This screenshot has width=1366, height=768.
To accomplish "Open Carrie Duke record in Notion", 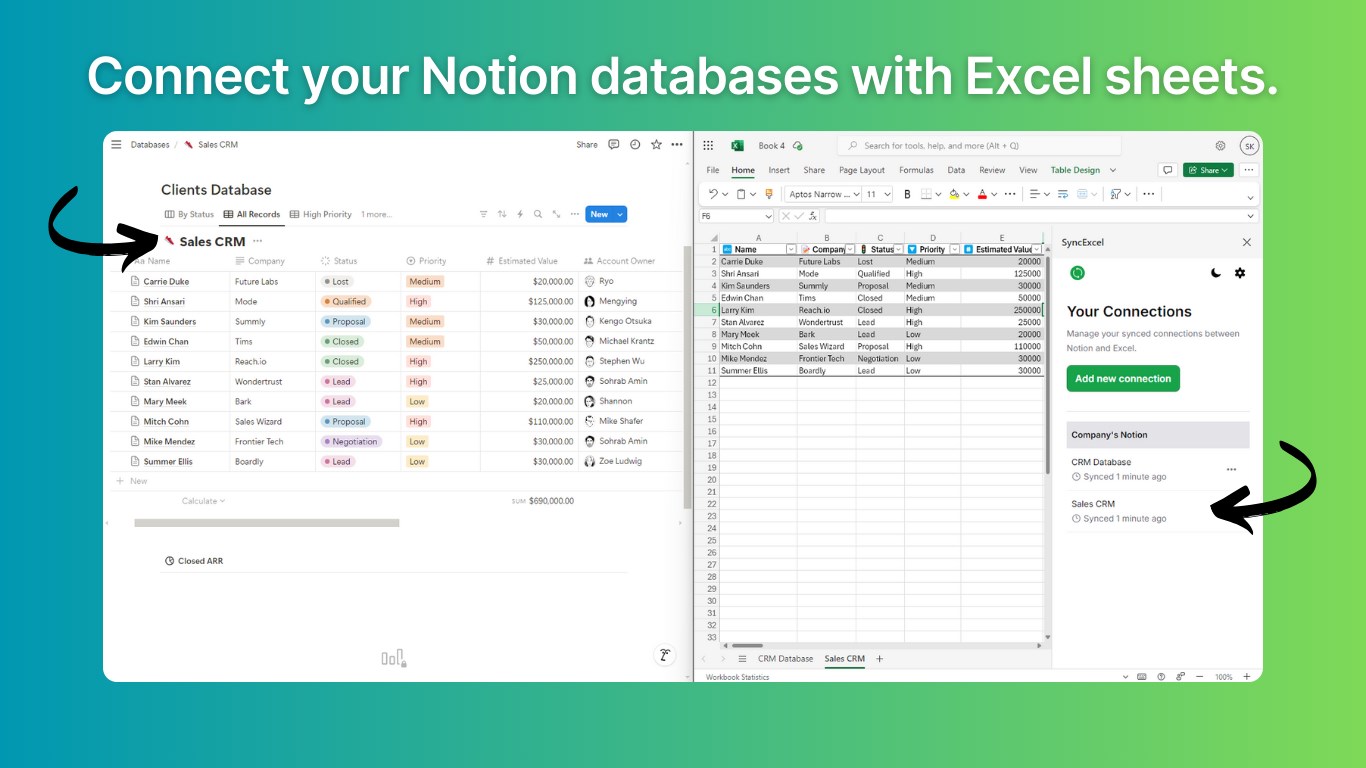I will tap(166, 281).
